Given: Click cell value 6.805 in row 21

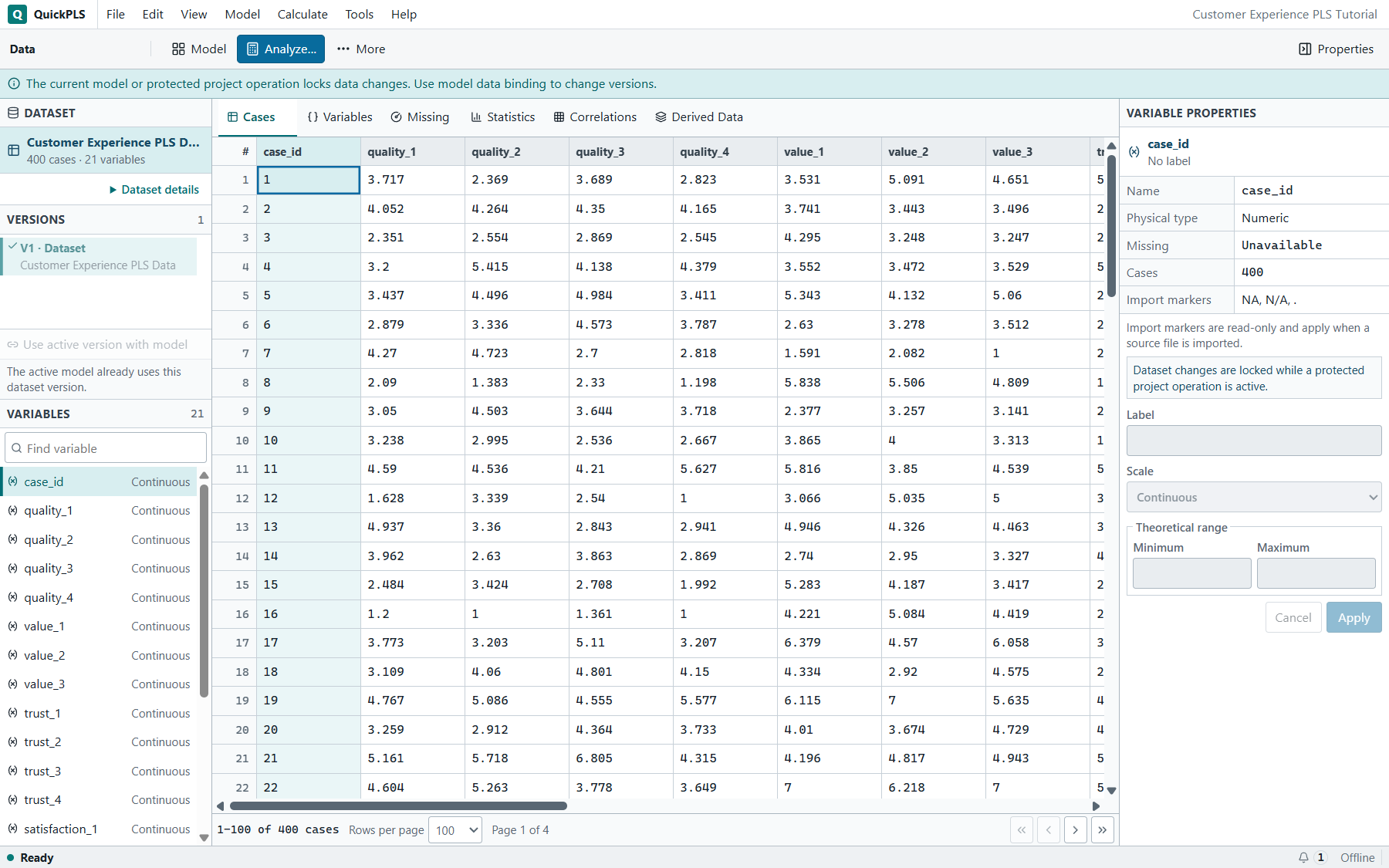Looking at the screenshot, I should point(621,758).
